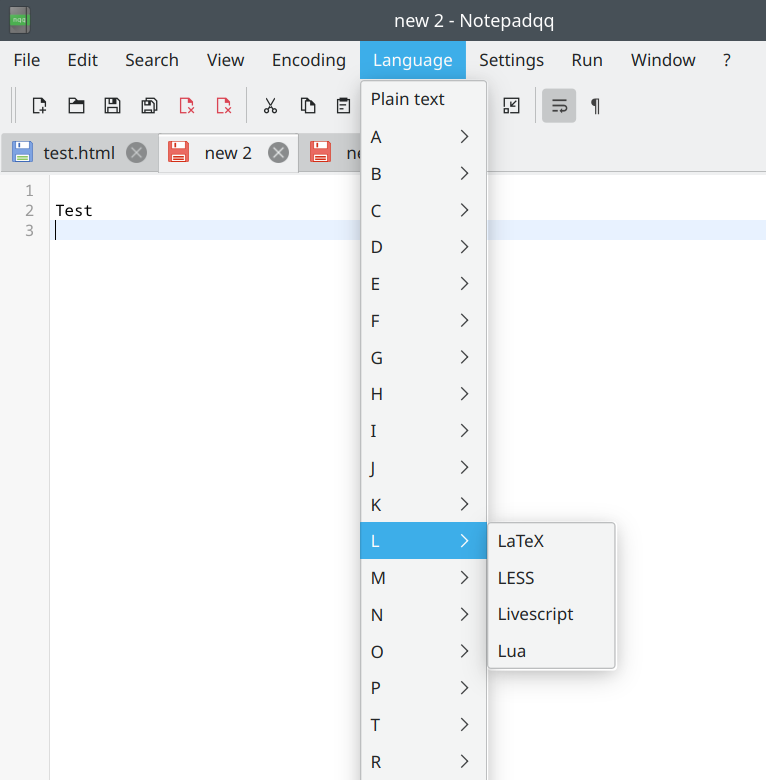This screenshot has height=780, width=766.
Task: Open the View menu
Action: tap(225, 60)
